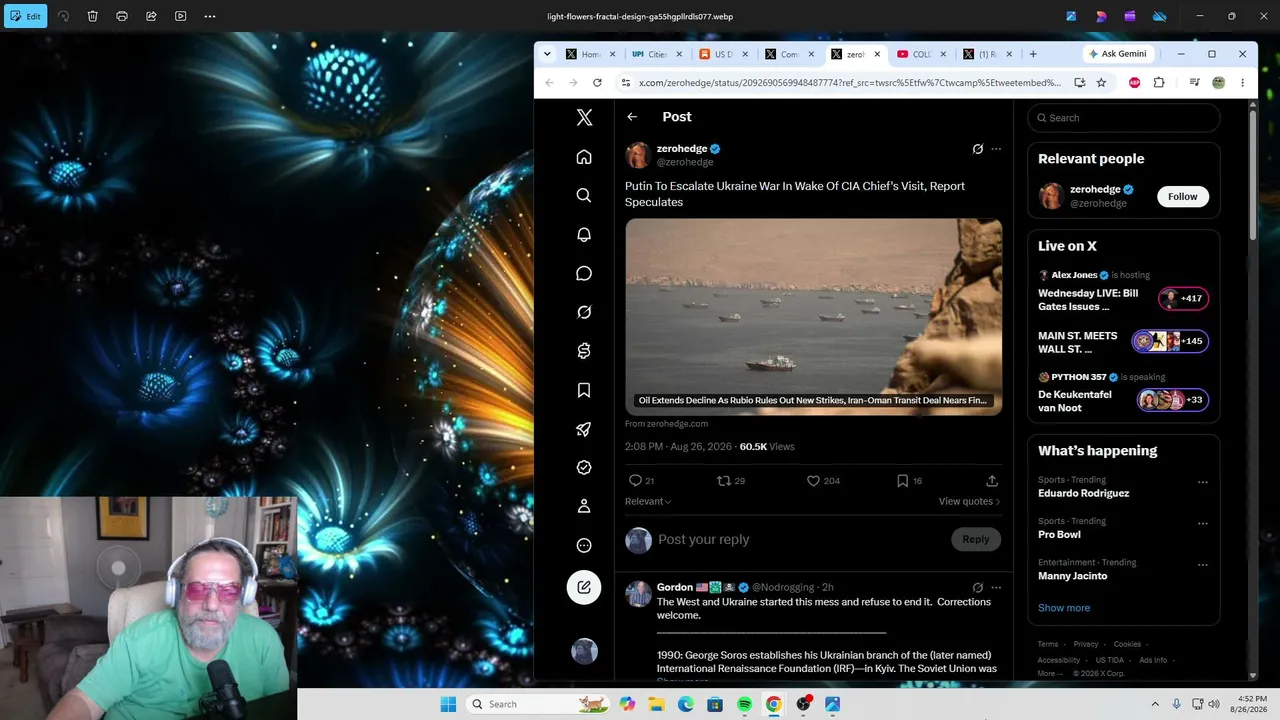
Task: Bookmark this page with the star icon
Action: pos(1101,83)
